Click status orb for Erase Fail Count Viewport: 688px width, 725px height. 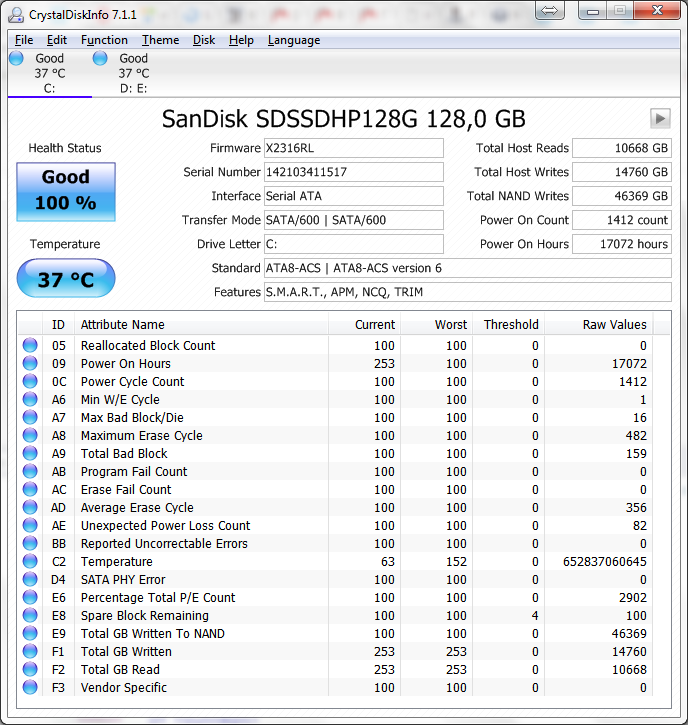pyautogui.click(x=30, y=490)
